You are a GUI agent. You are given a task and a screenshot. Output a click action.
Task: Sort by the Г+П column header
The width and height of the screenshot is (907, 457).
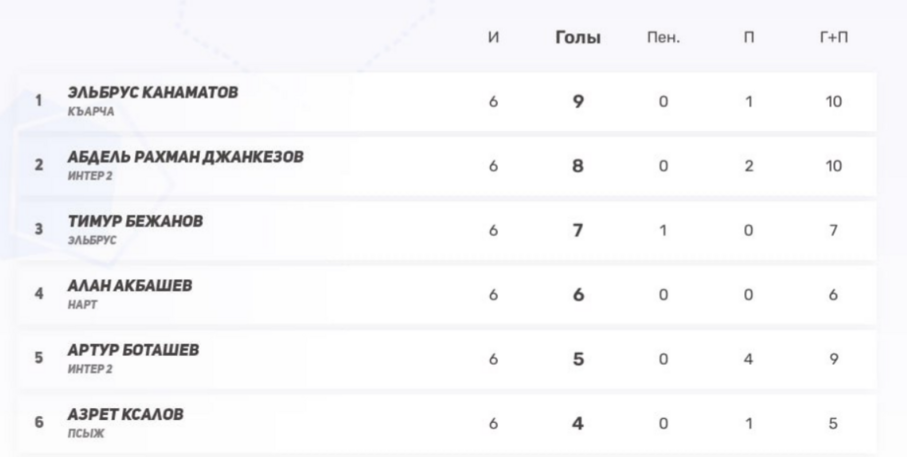click(x=834, y=39)
